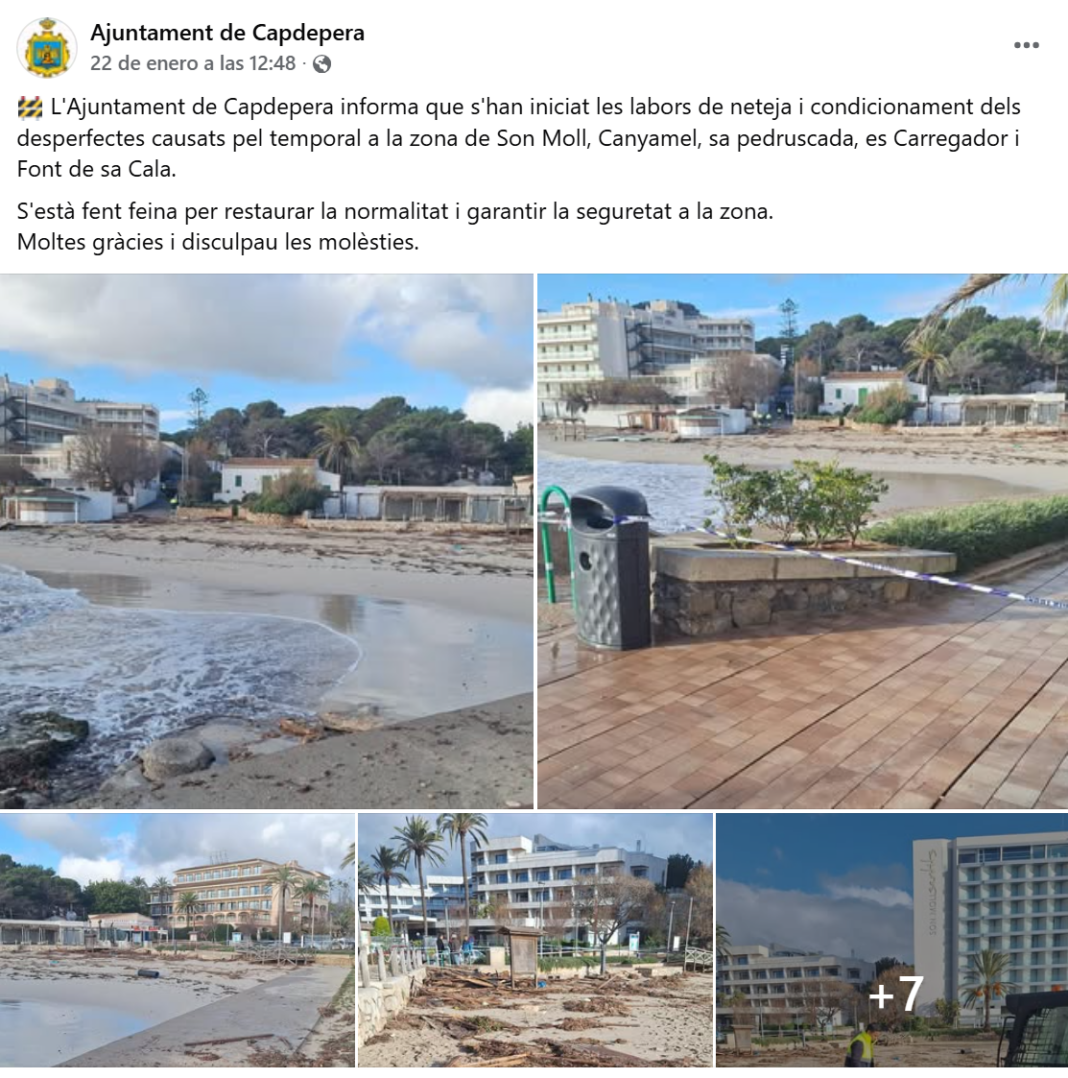
Task: Click the post text mentioning Son Moll
Action: coord(518,138)
